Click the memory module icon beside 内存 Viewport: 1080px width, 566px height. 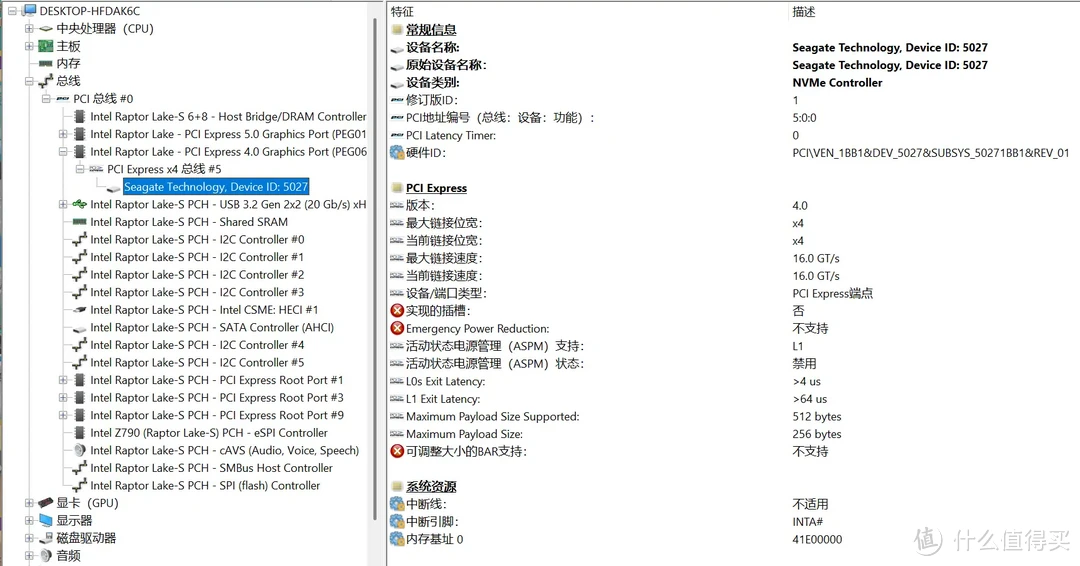tap(45, 63)
